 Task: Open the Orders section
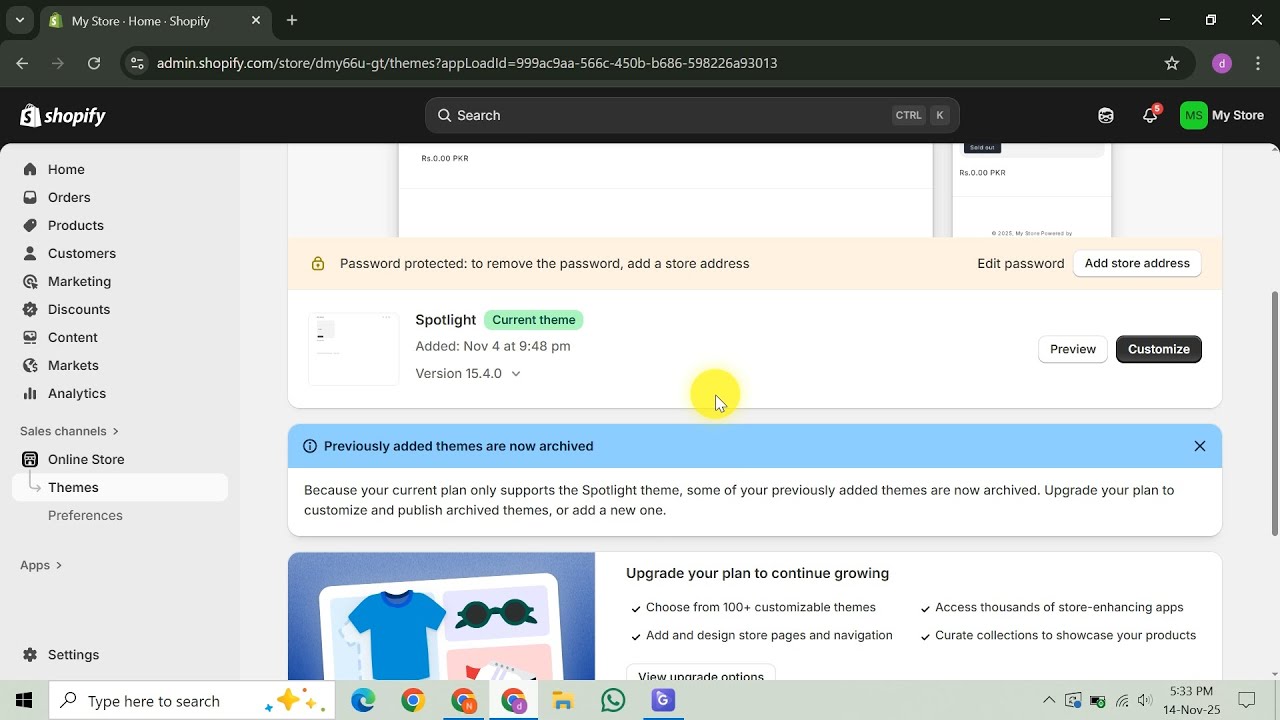pyautogui.click(x=69, y=197)
